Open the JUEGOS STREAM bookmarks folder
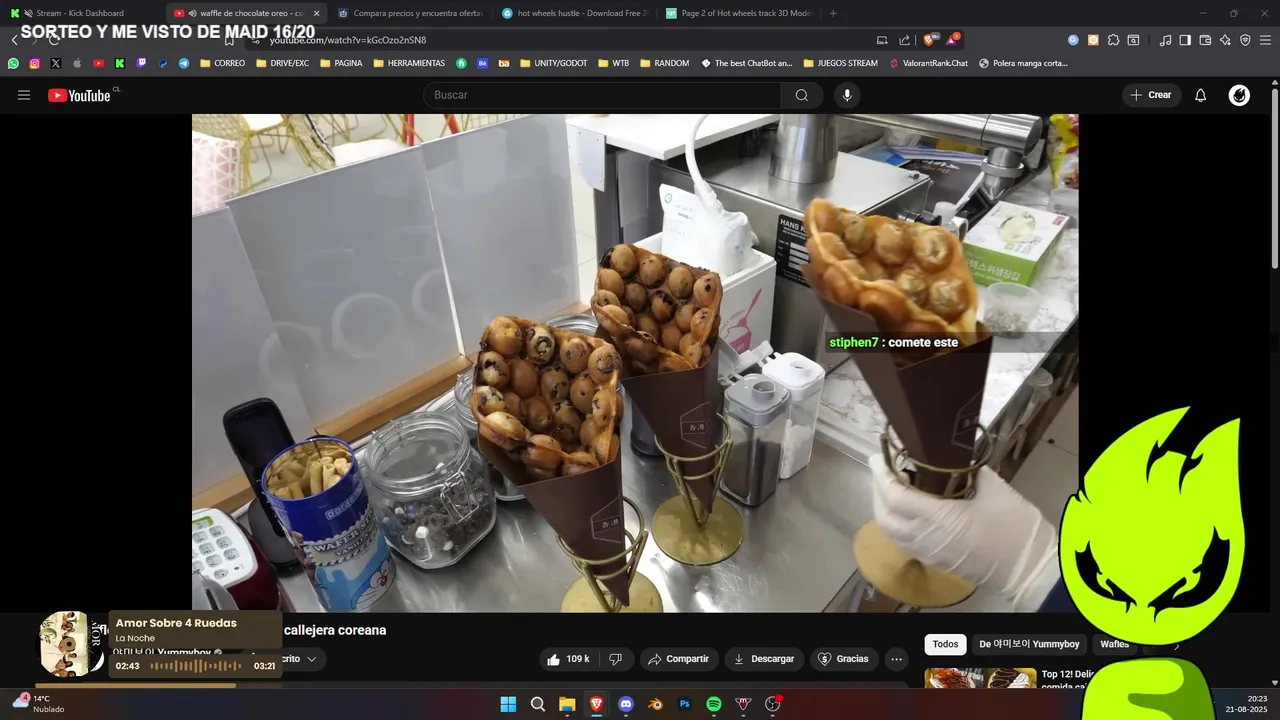This screenshot has height=720, width=1280. point(840,63)
